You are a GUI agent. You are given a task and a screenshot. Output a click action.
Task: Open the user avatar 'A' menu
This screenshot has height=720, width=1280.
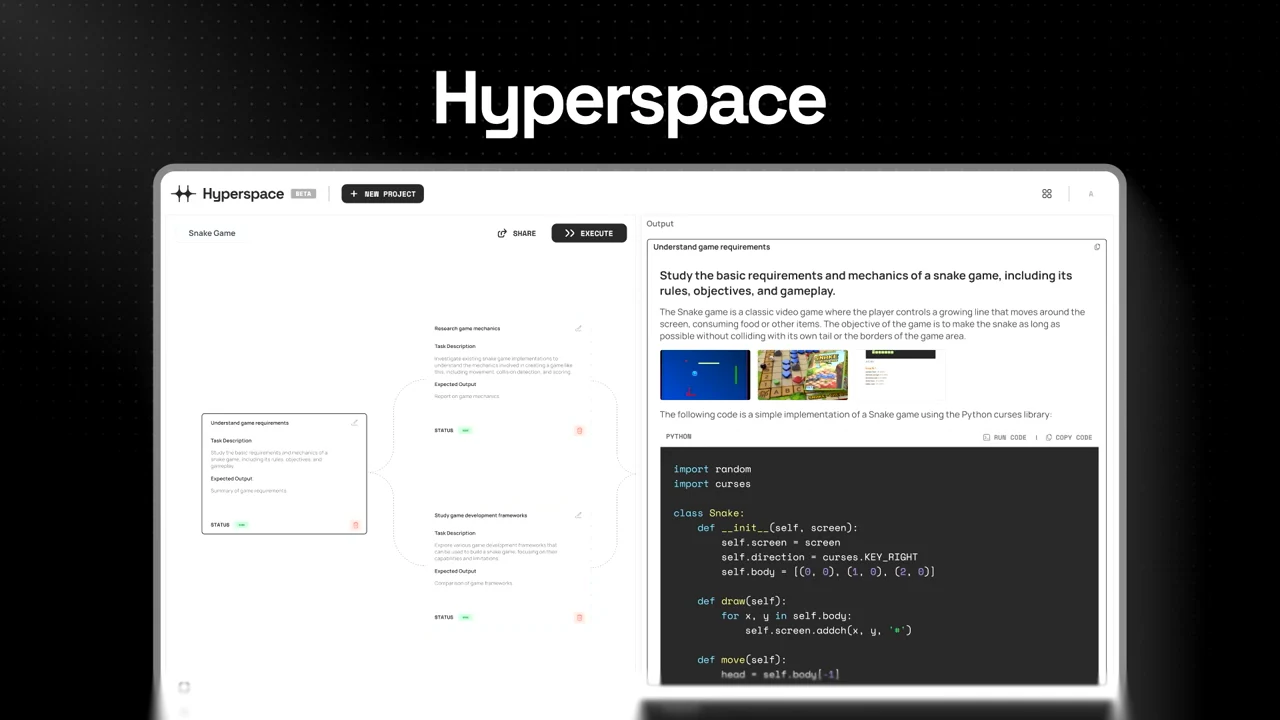coord(1091,194)
